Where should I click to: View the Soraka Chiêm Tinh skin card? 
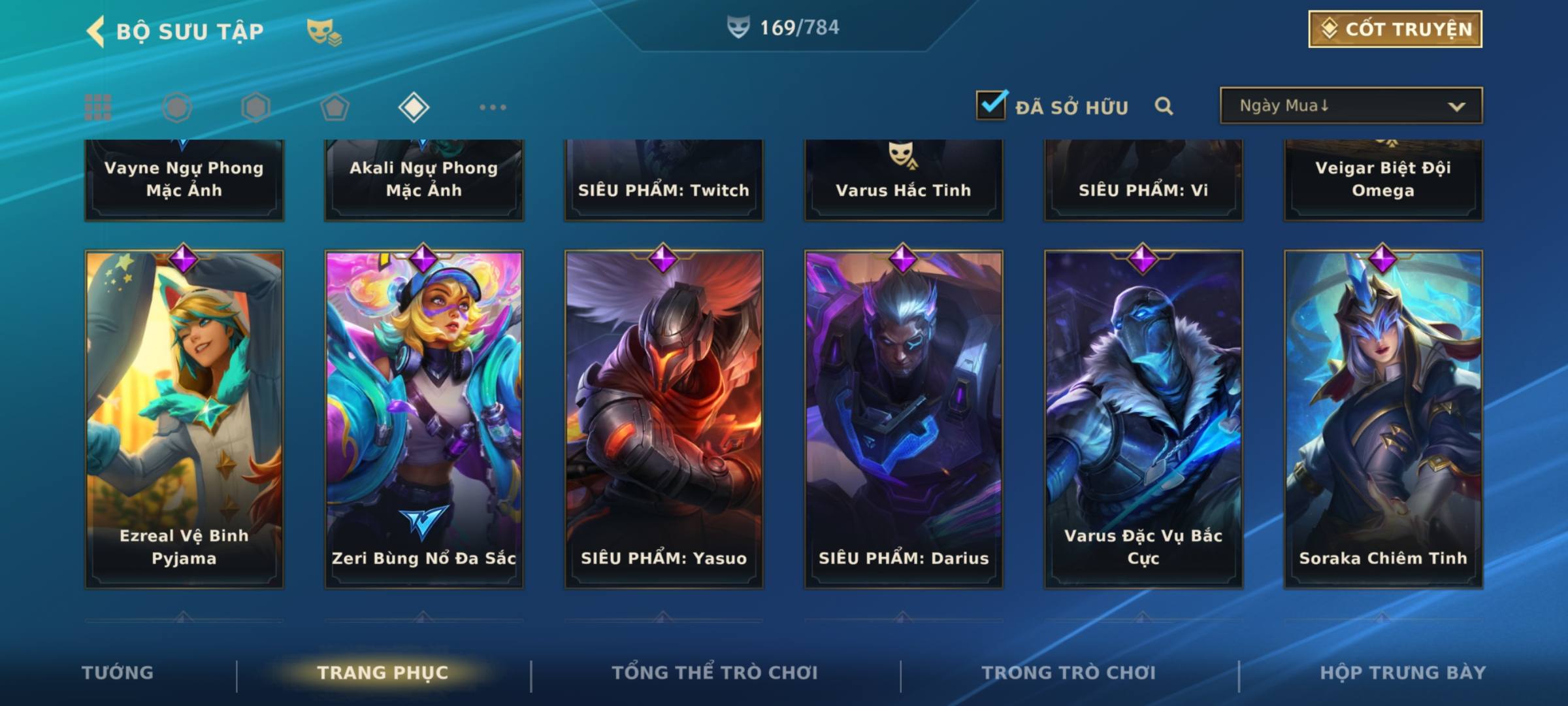pos(1383,418)
